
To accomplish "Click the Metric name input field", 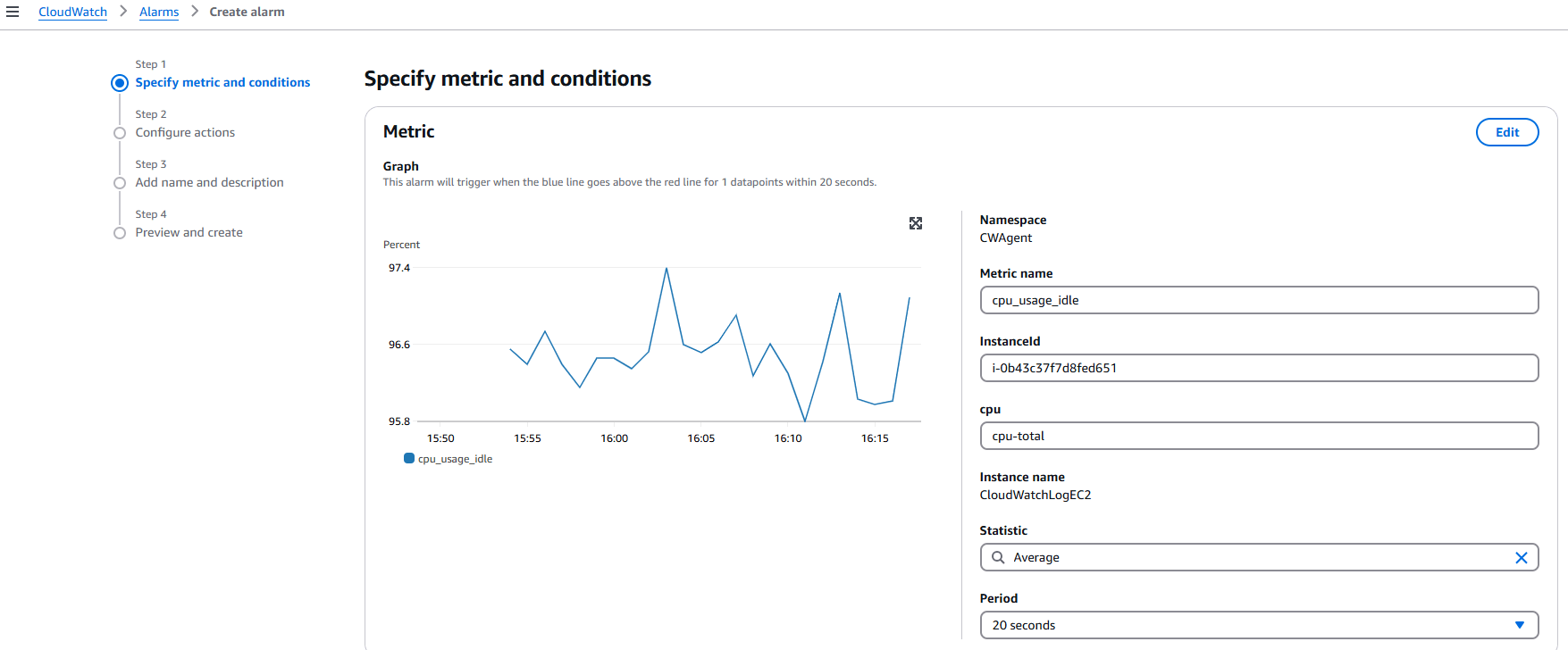I will 1258,301.
